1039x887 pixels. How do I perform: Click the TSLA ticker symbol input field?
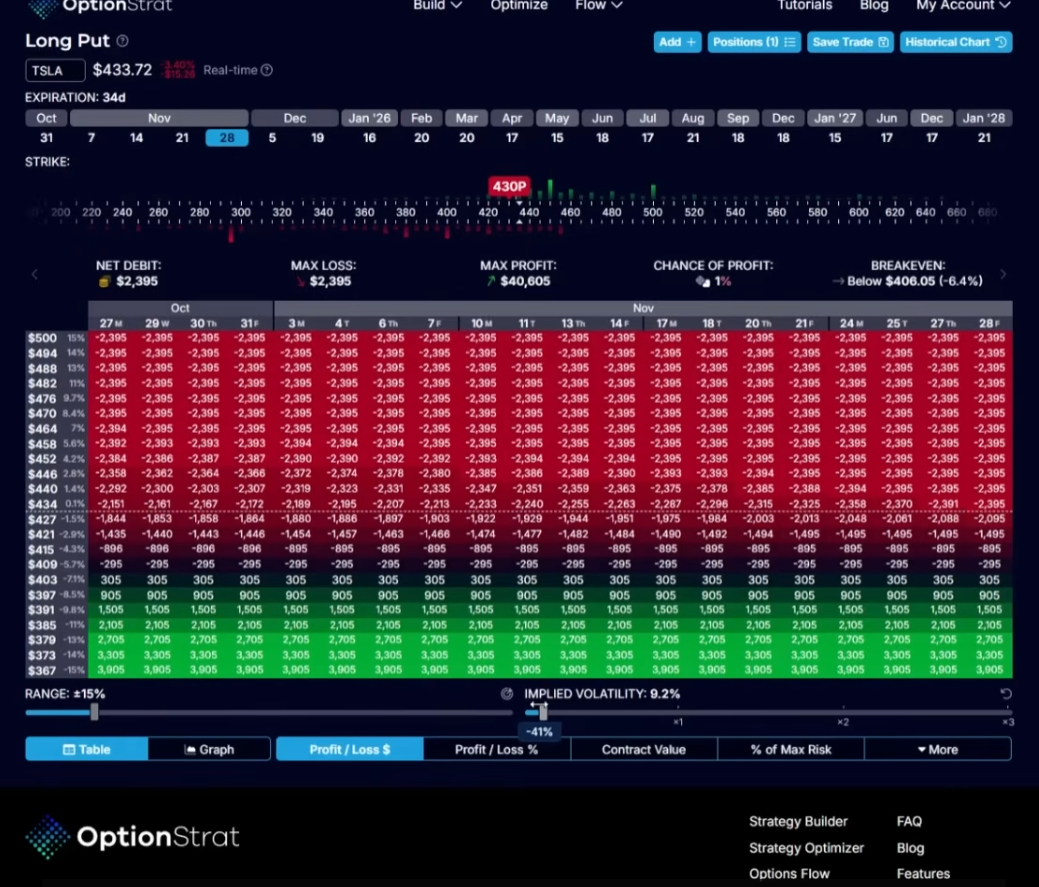(55, 70)
